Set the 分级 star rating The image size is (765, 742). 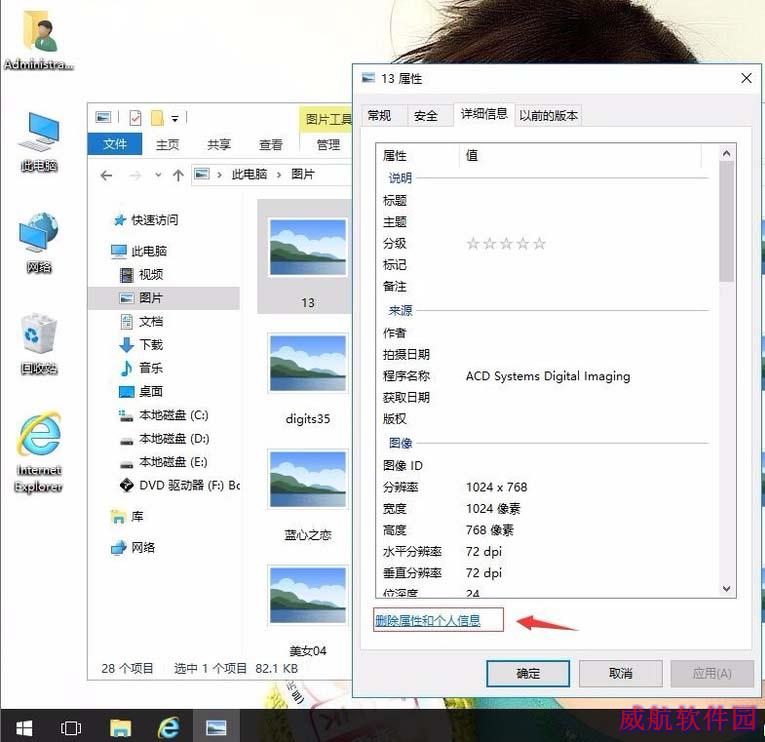coord(505,243)
